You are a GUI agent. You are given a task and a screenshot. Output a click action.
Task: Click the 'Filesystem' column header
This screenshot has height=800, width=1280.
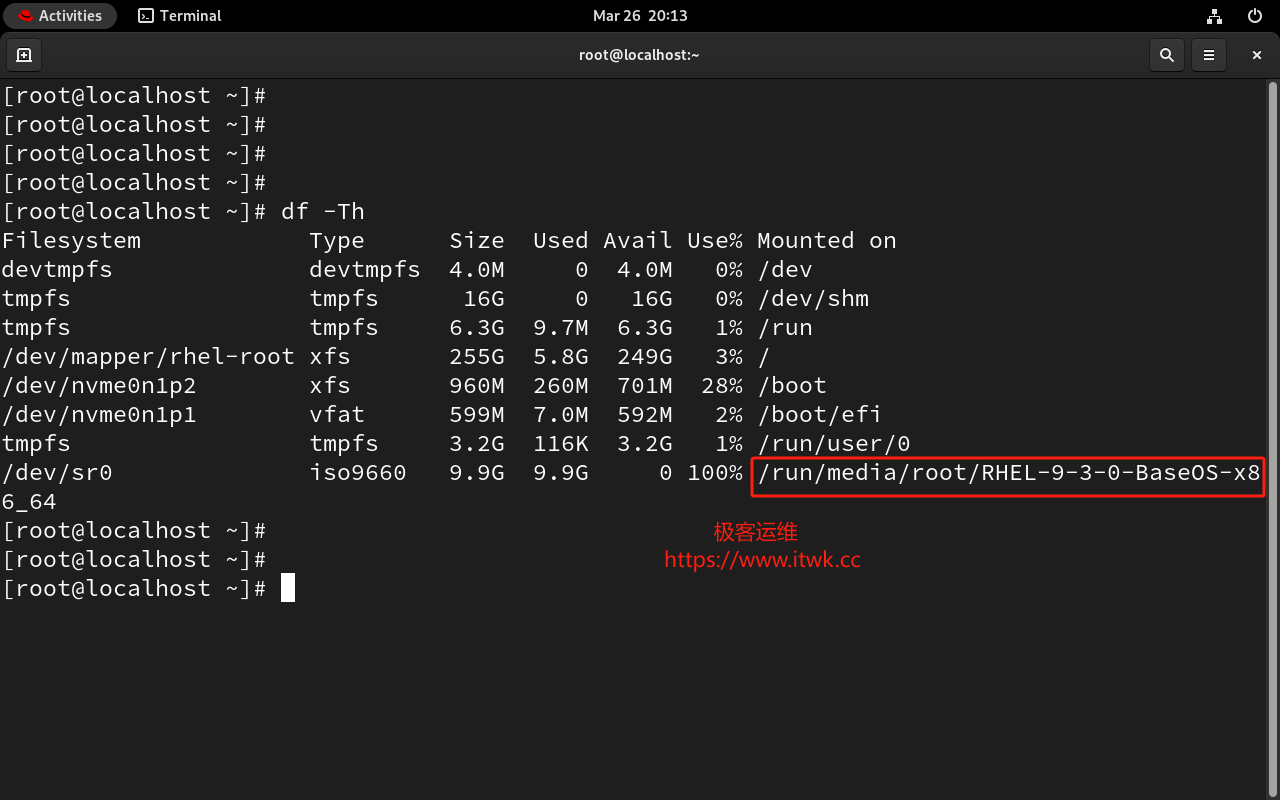coord(71,241)
